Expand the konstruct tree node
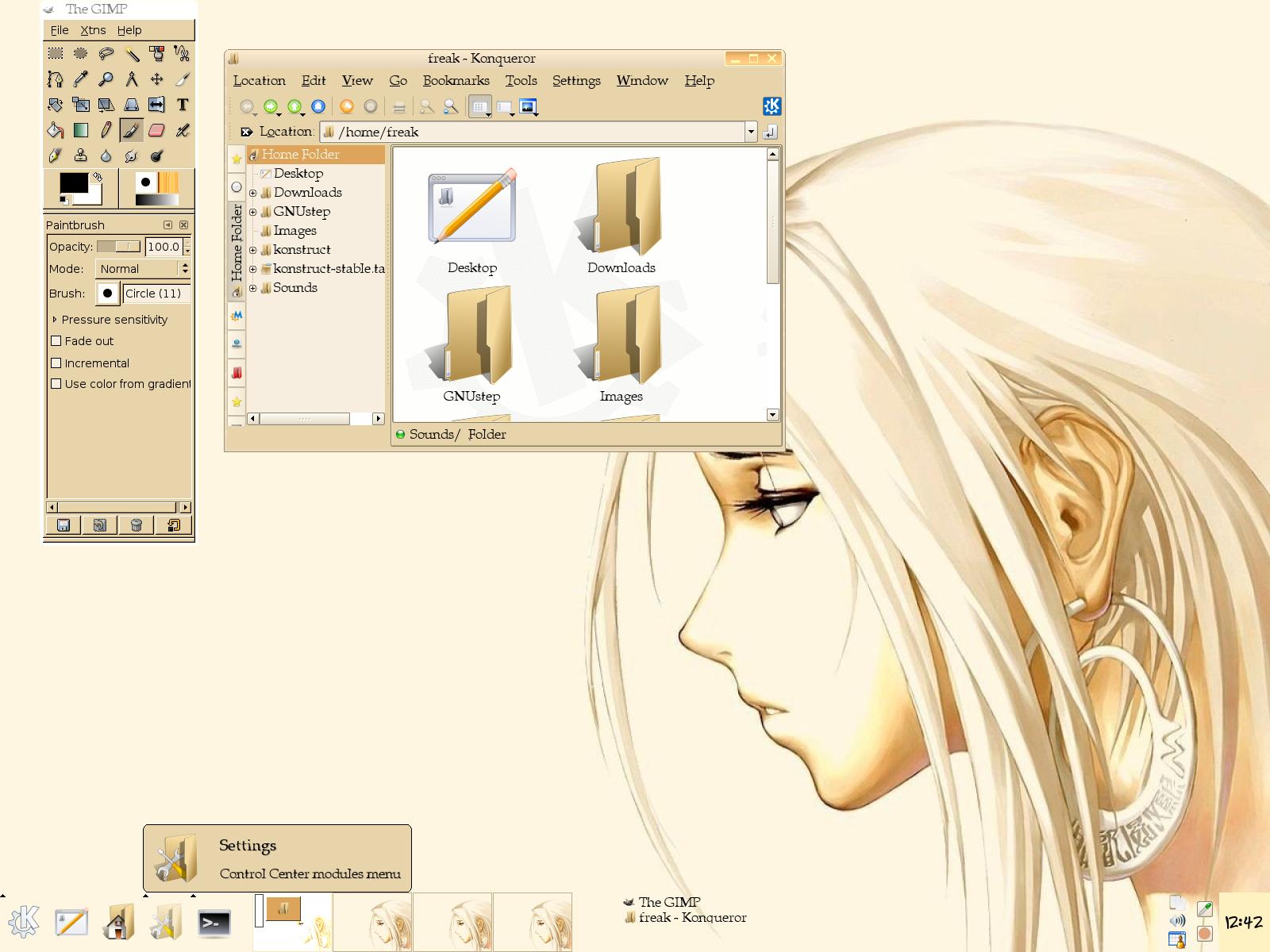 [253, 250]
